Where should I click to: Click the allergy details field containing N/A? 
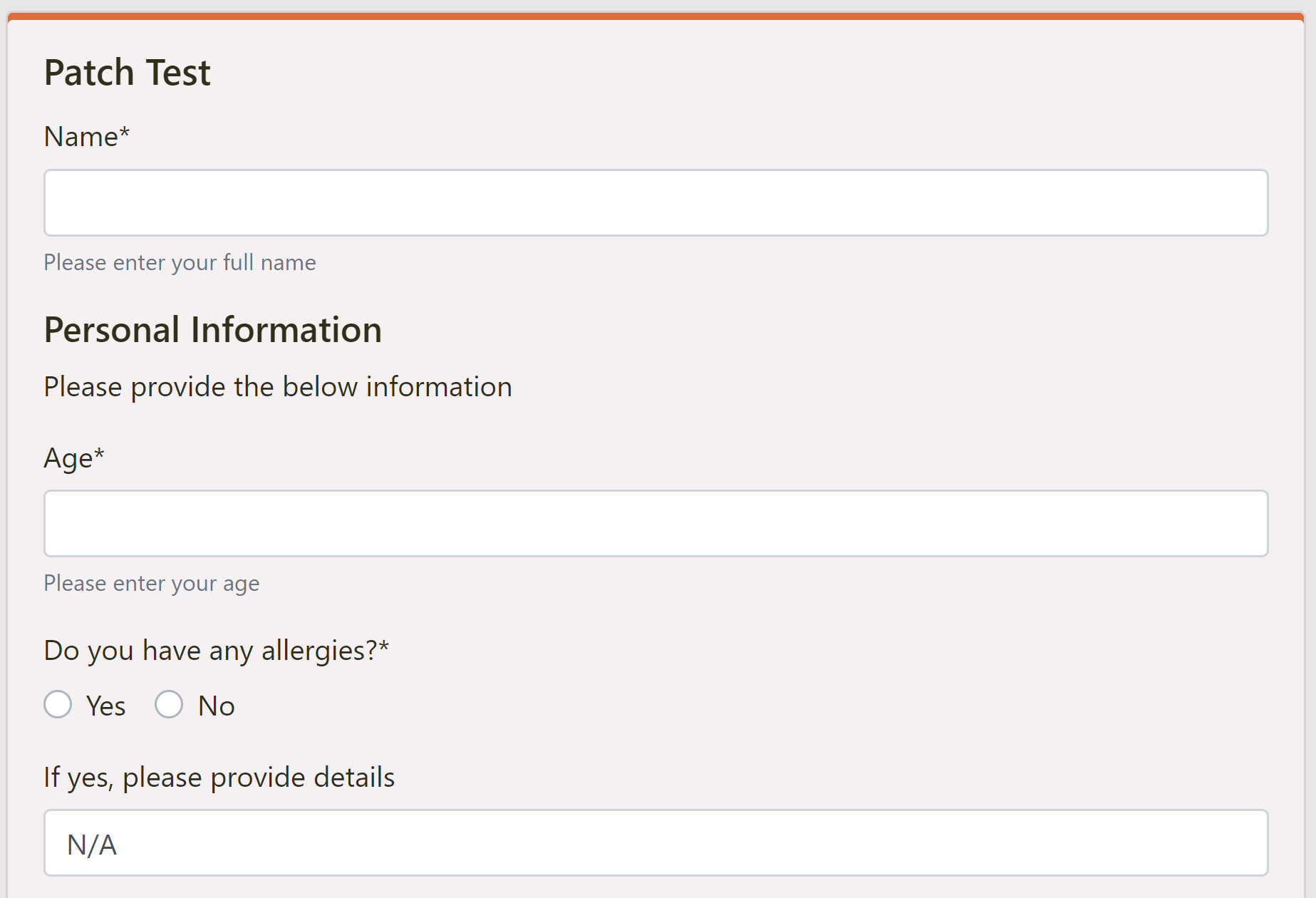(656, 843)
